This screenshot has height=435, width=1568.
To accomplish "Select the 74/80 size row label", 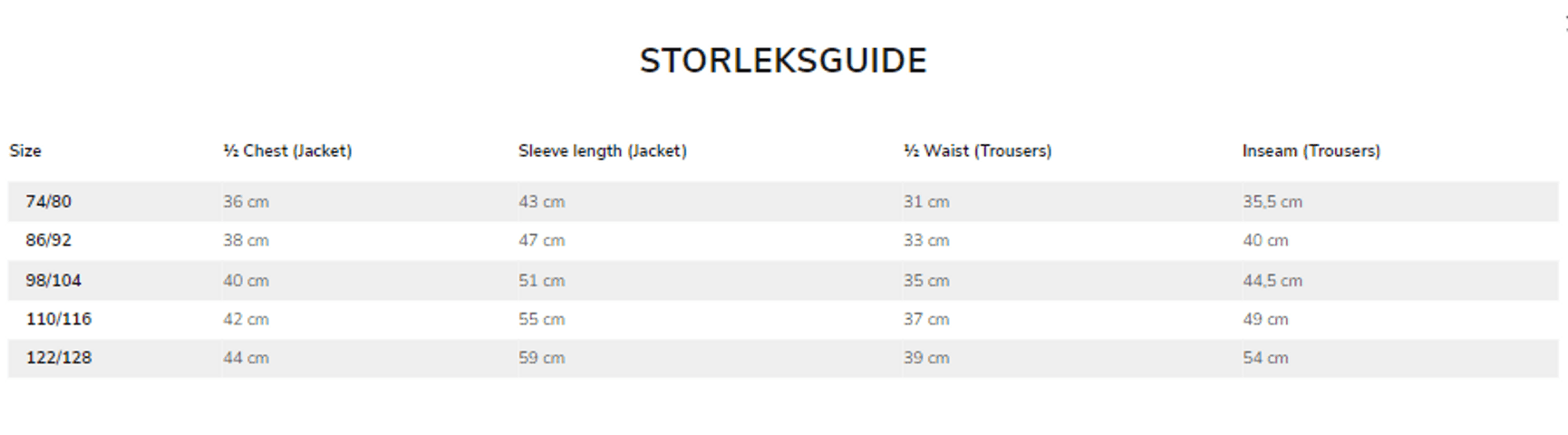I will [x=49, y=202].
